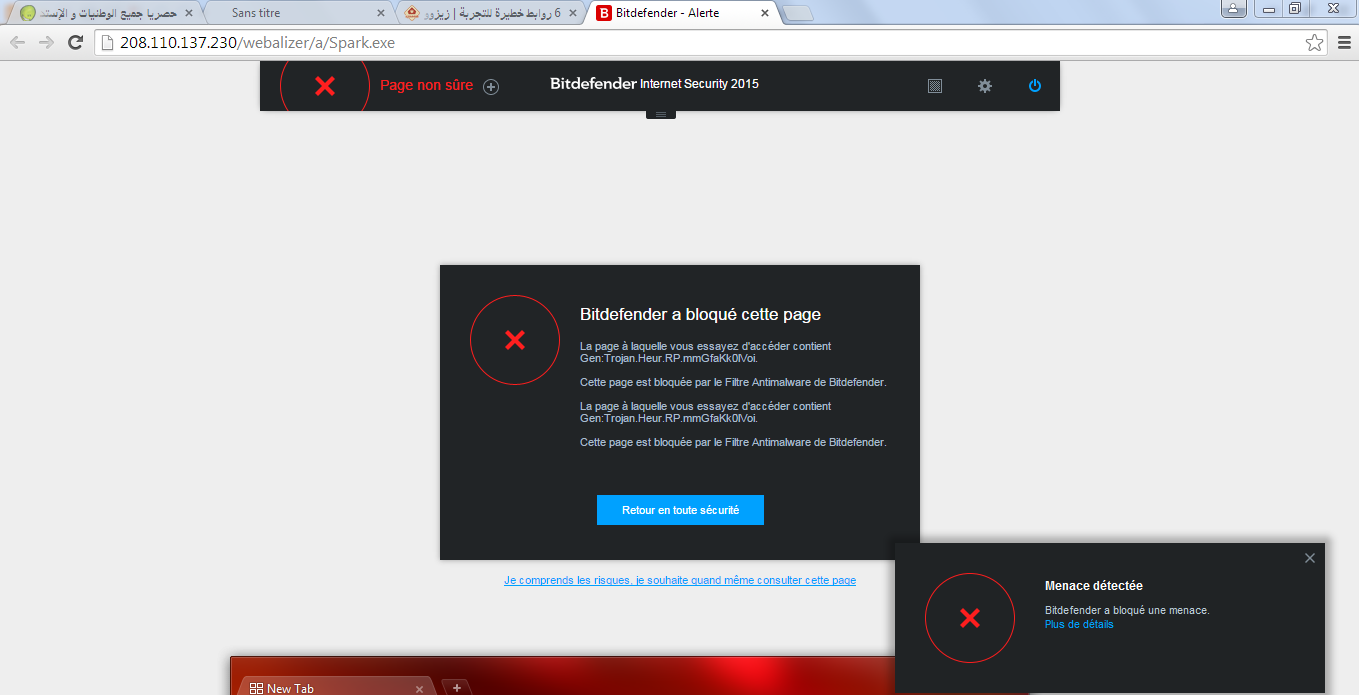
Task: Reload the page in Chrome
Action: pos(75,42)
